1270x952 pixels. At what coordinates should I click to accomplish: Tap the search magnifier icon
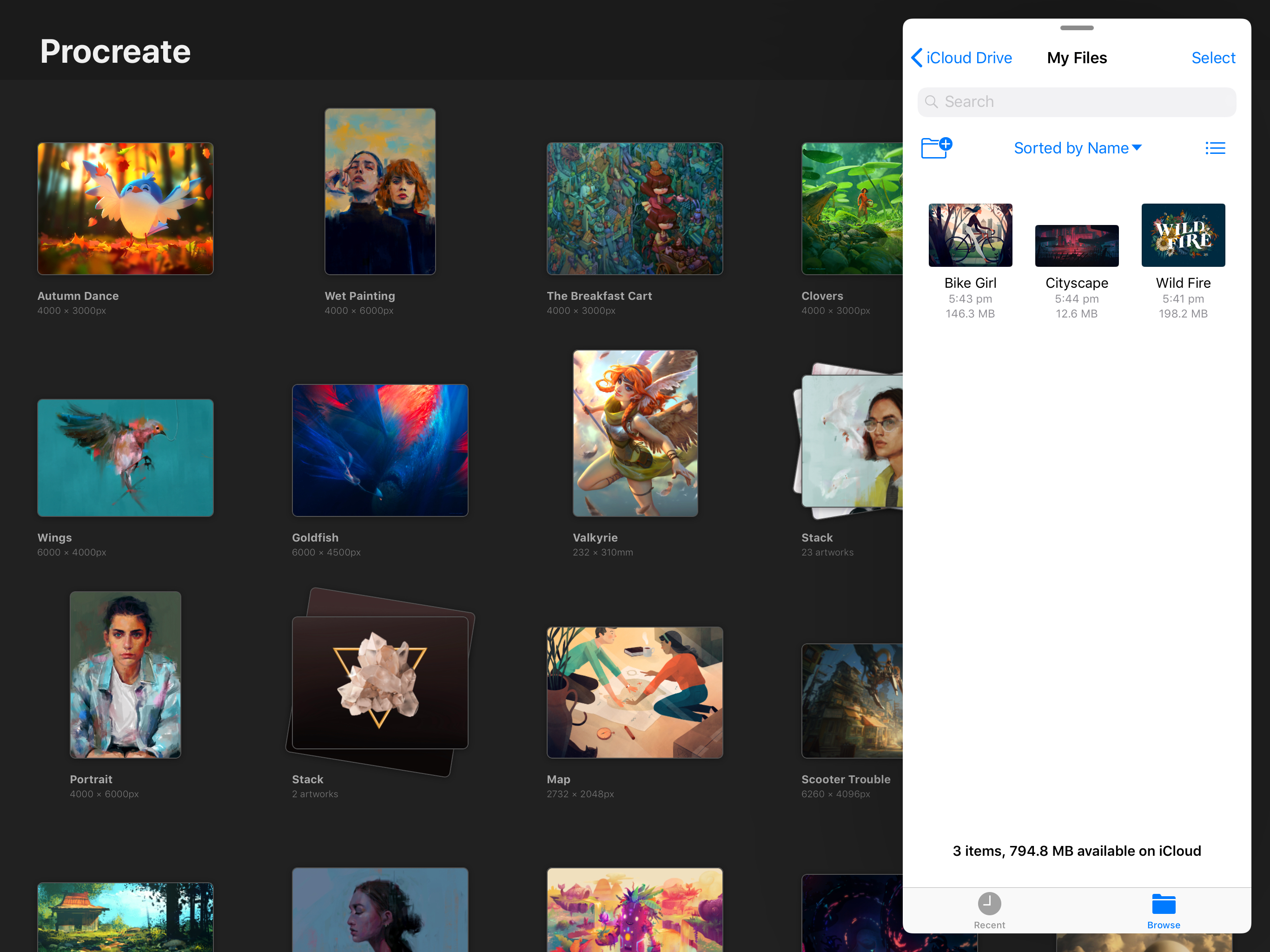coord(932,102)
